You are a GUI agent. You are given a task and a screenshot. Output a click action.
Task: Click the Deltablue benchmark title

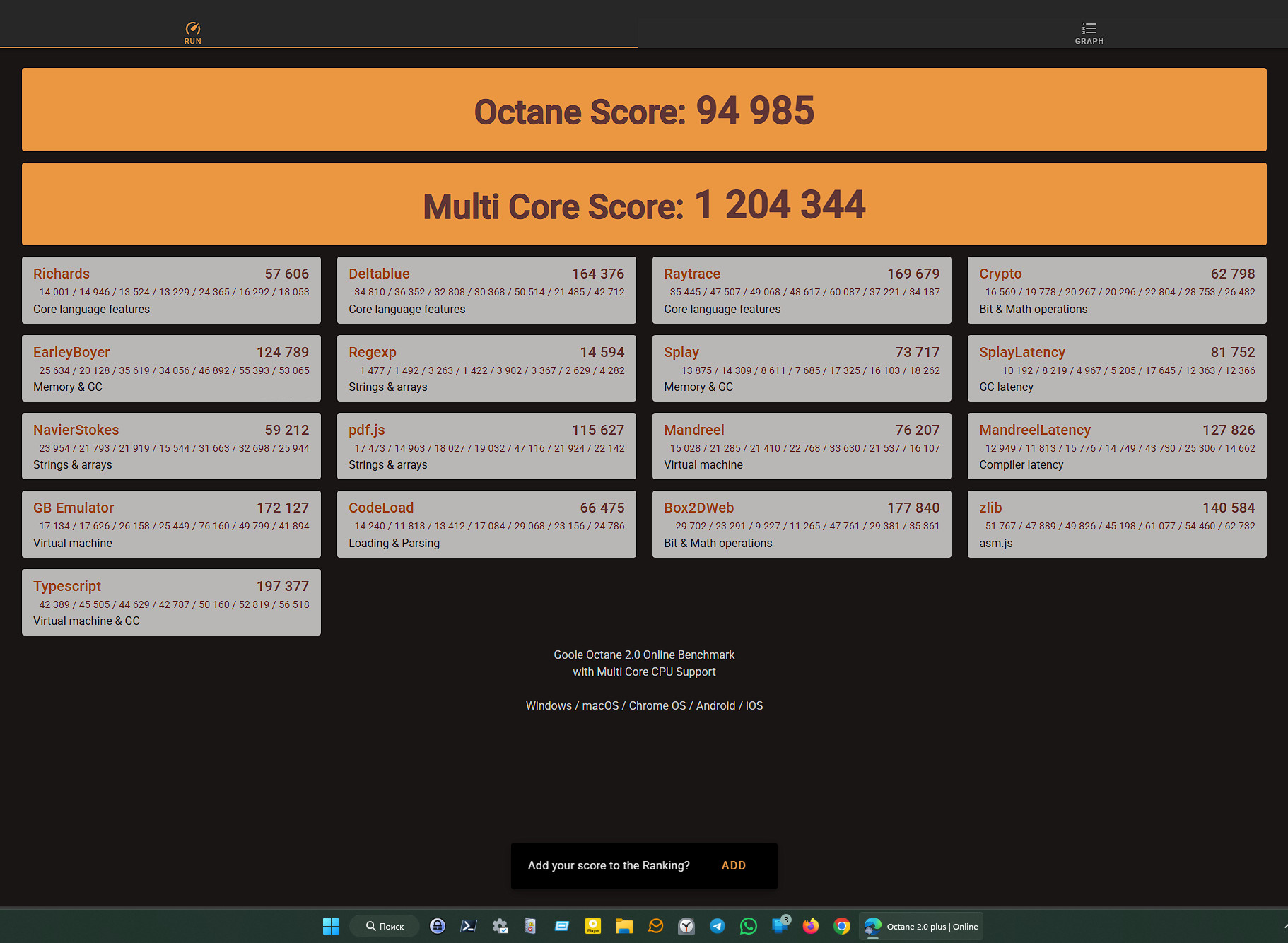pyautogui.click(x=379, y=274)
